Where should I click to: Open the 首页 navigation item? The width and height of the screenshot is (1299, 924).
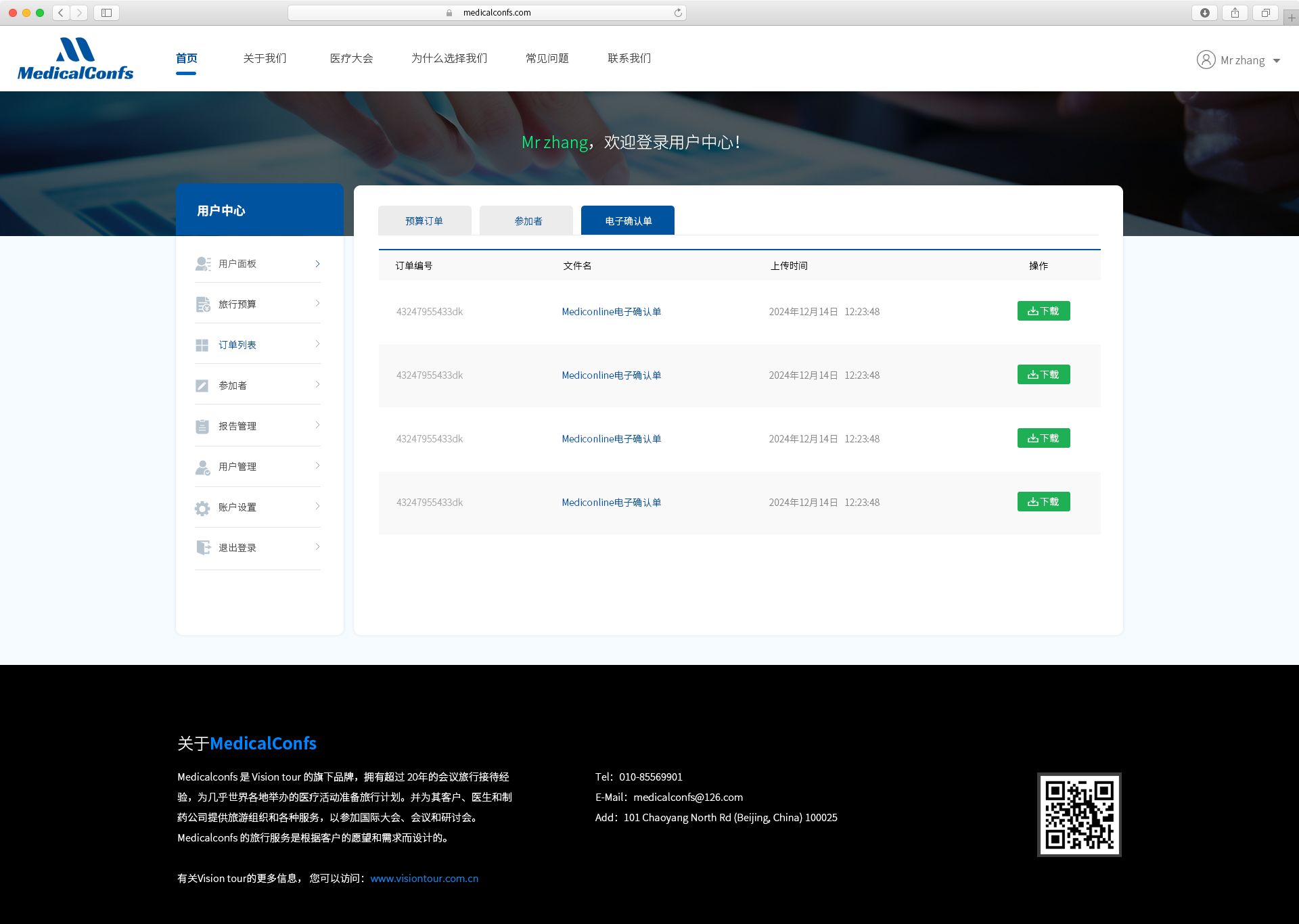[187, 59]
